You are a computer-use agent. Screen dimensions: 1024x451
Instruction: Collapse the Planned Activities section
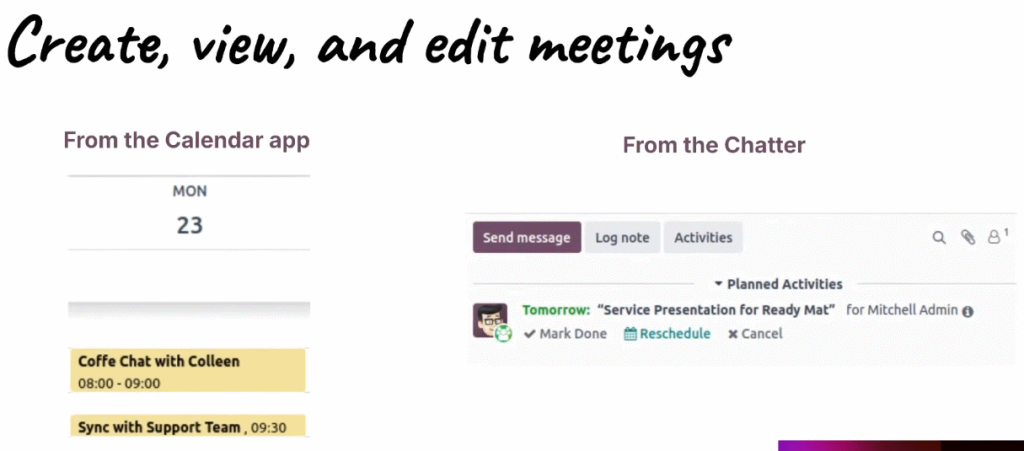(778, 285)
